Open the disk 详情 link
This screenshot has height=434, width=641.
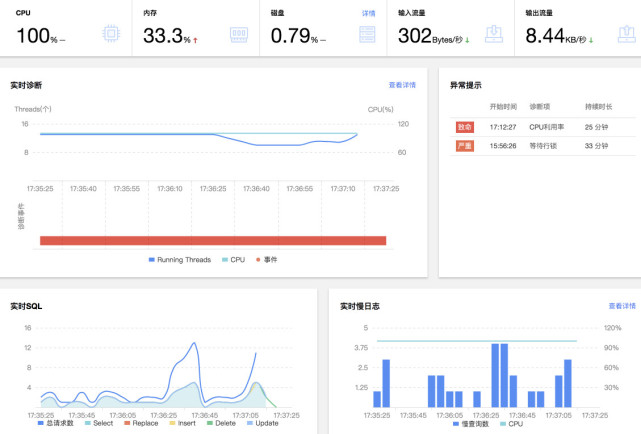pyautogui.click(x=368, y=13)
